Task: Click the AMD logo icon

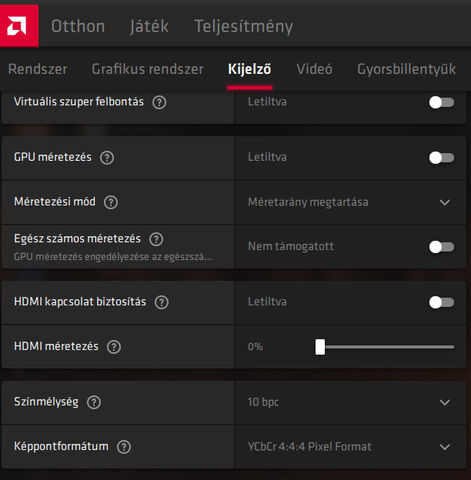Action: point(17,26)
